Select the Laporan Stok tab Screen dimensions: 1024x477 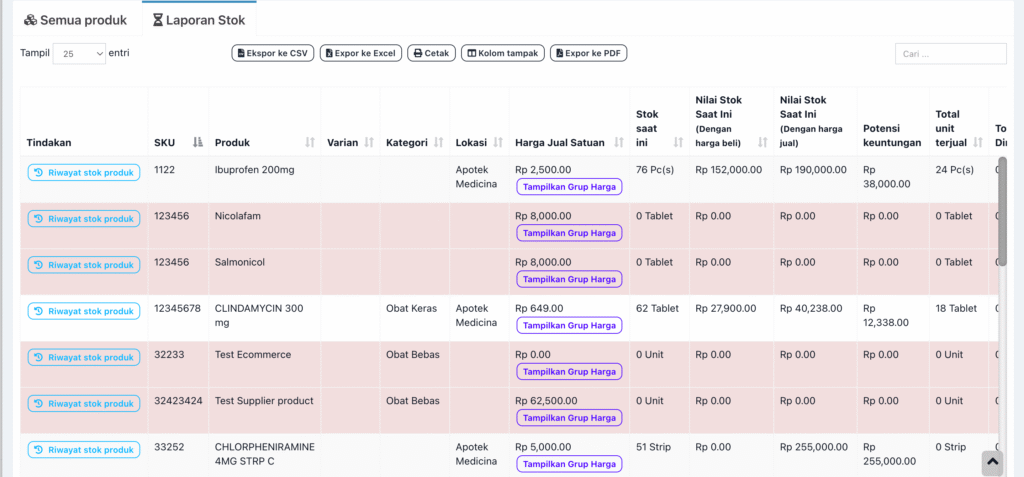click(199, 20)
